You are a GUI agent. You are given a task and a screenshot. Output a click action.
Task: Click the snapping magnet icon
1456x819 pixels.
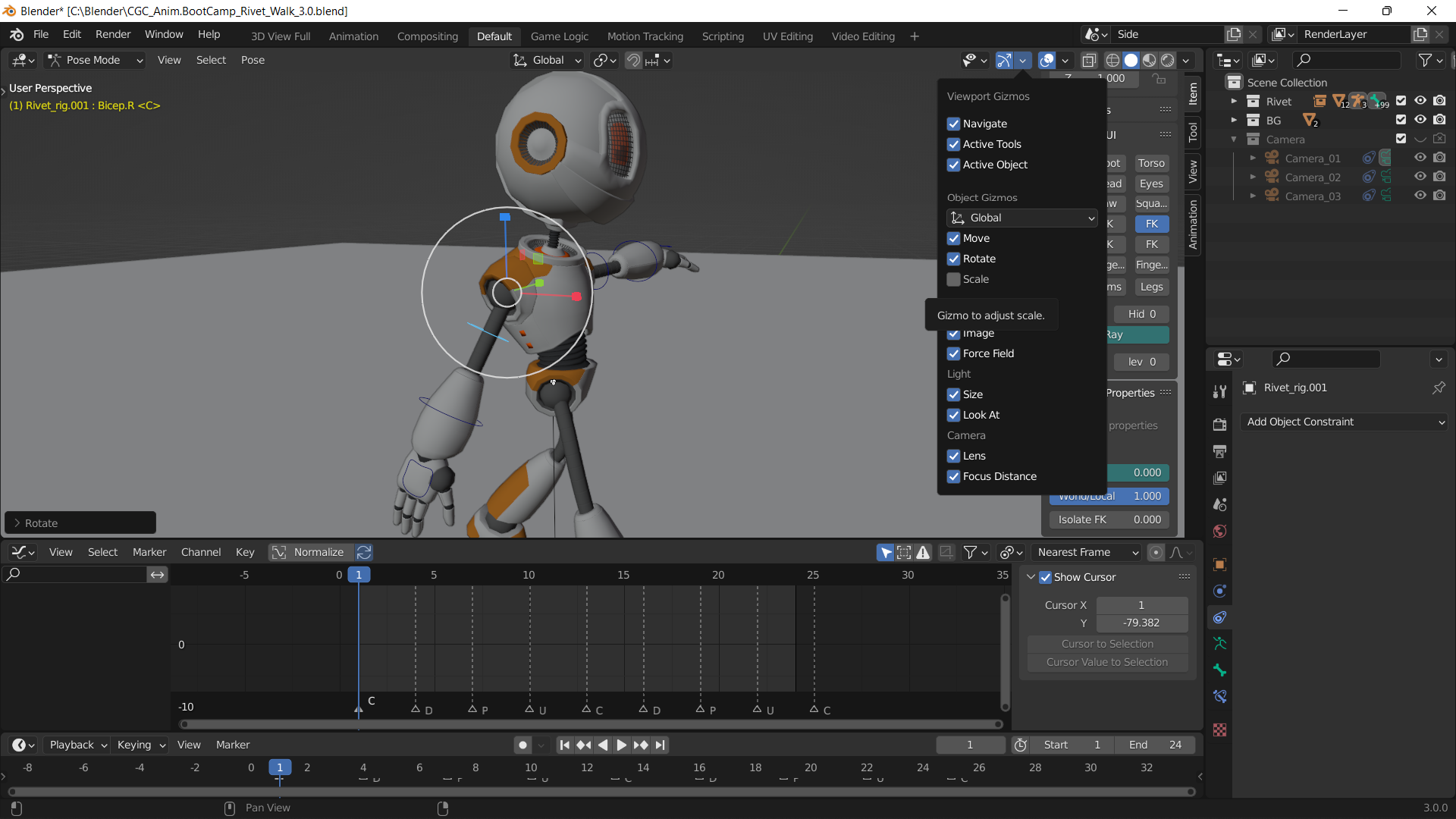[633, 61]
